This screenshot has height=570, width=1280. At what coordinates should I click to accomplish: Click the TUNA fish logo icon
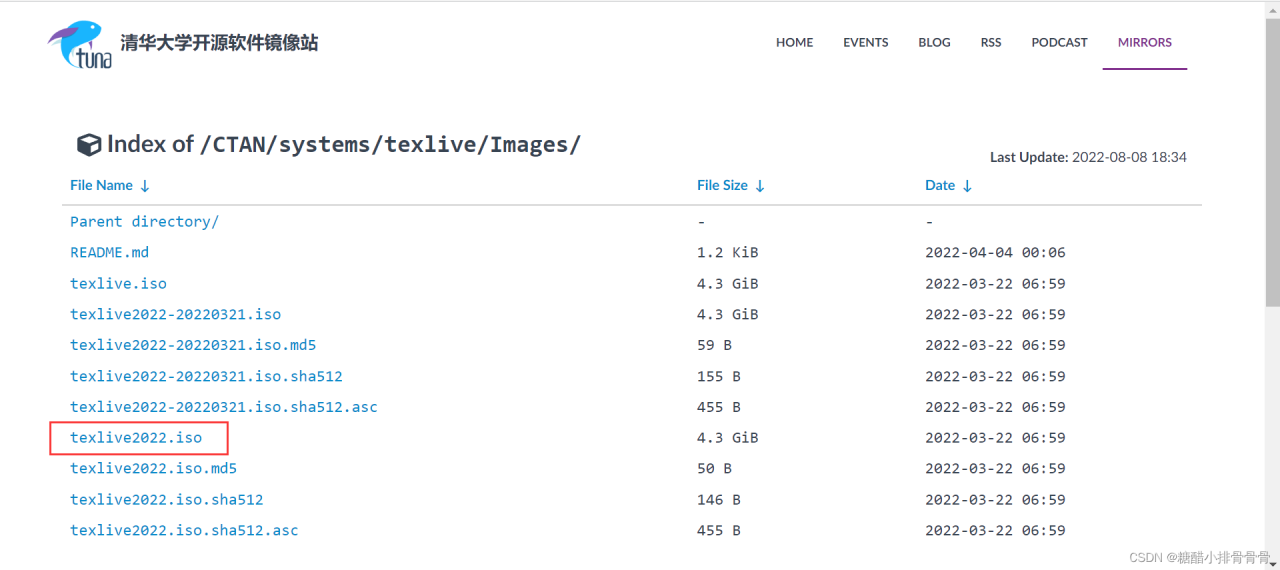click(80, 44)
